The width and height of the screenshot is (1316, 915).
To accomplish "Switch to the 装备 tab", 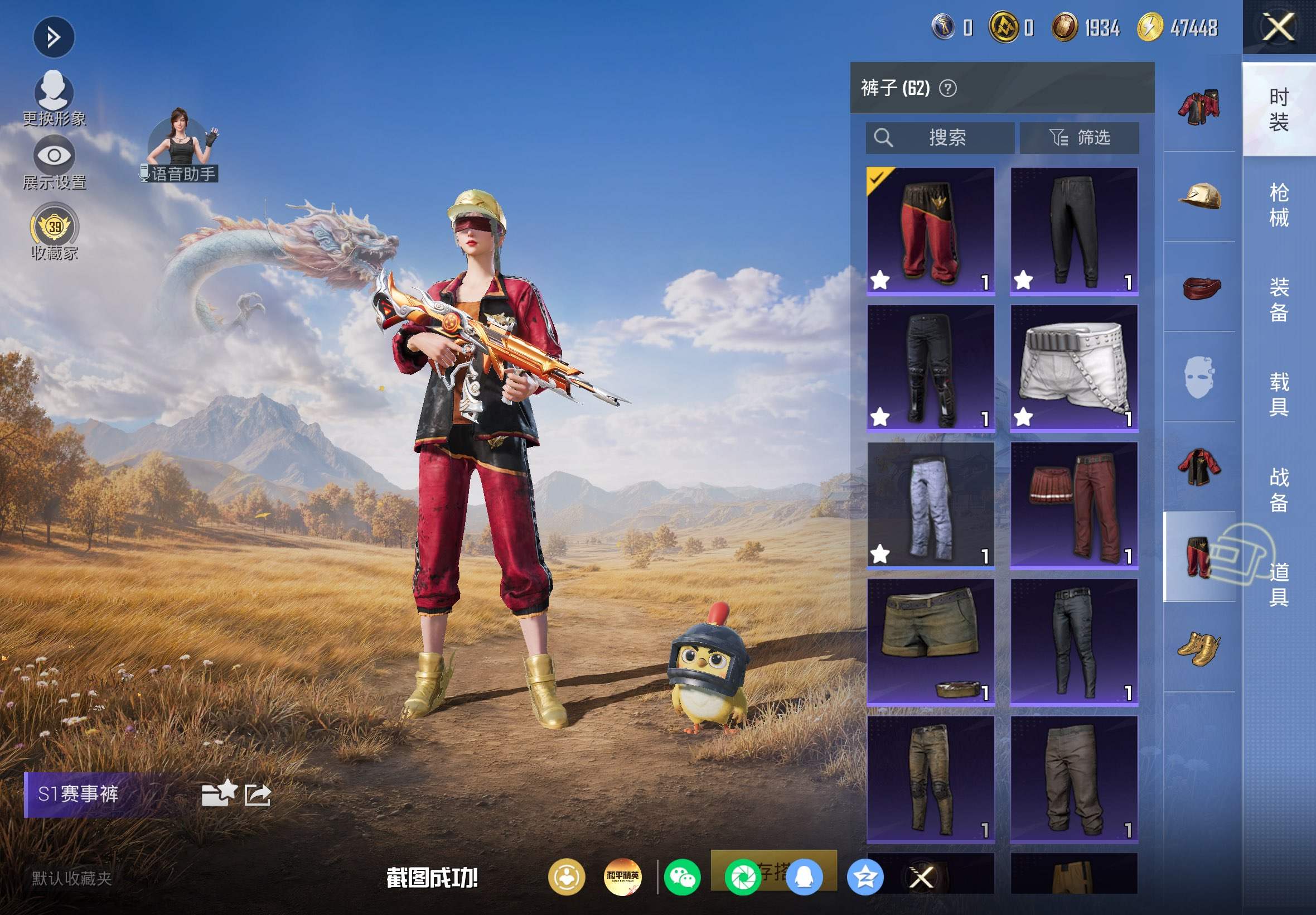I will 1279,300.
